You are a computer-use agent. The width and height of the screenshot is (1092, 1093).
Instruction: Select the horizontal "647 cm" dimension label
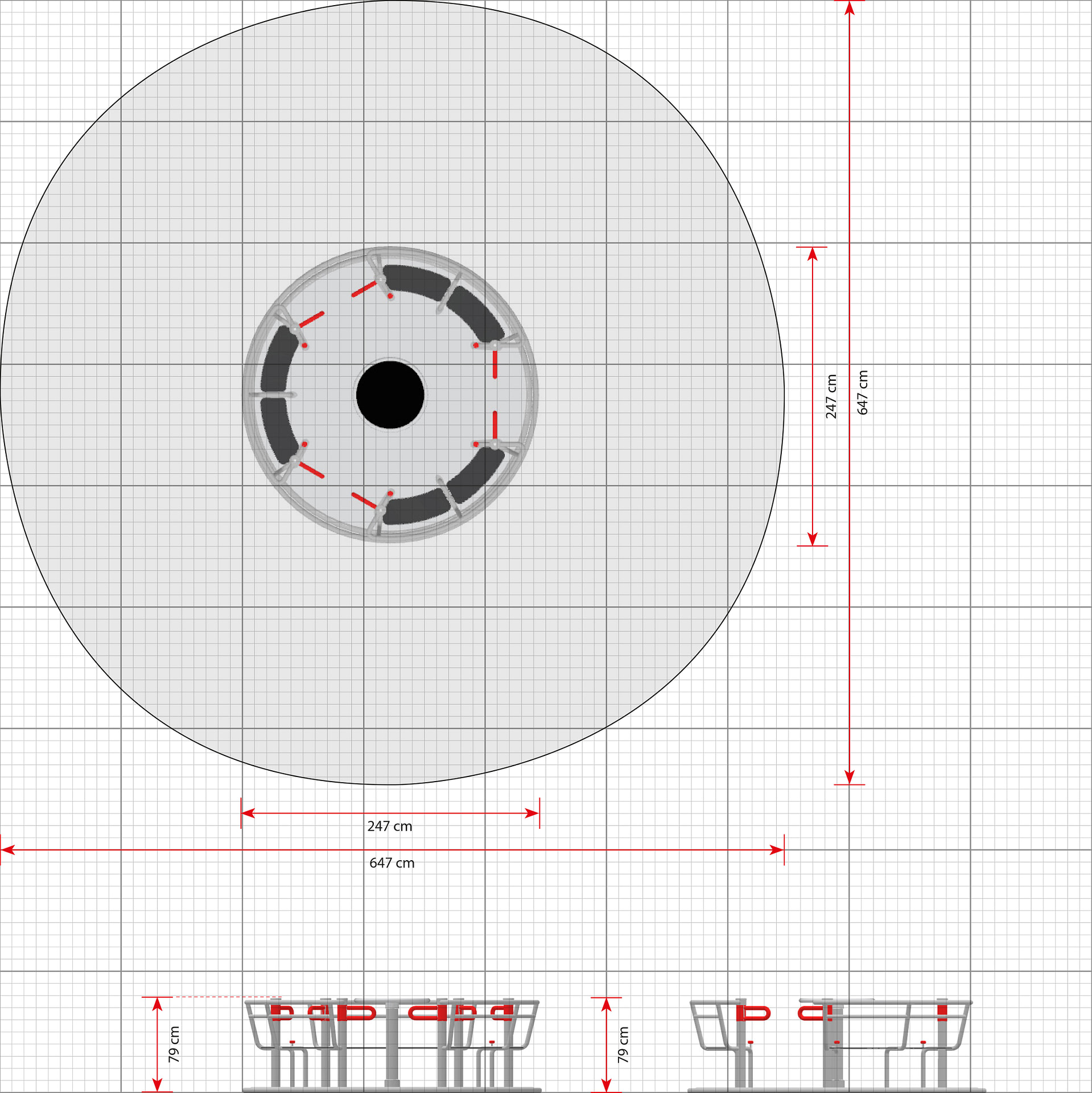392,863
